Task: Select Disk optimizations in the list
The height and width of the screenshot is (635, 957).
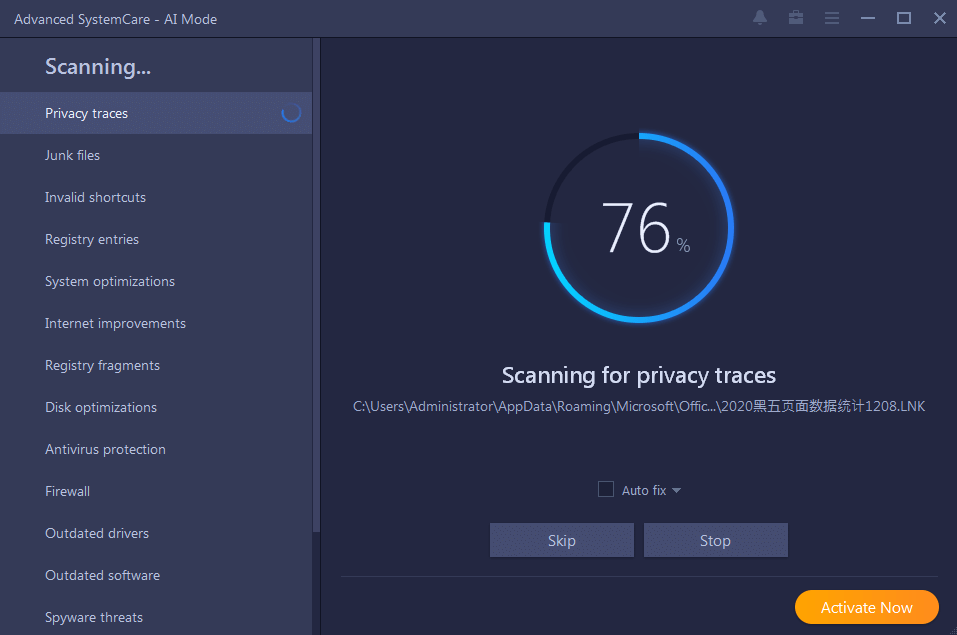Action: (156, 407)
